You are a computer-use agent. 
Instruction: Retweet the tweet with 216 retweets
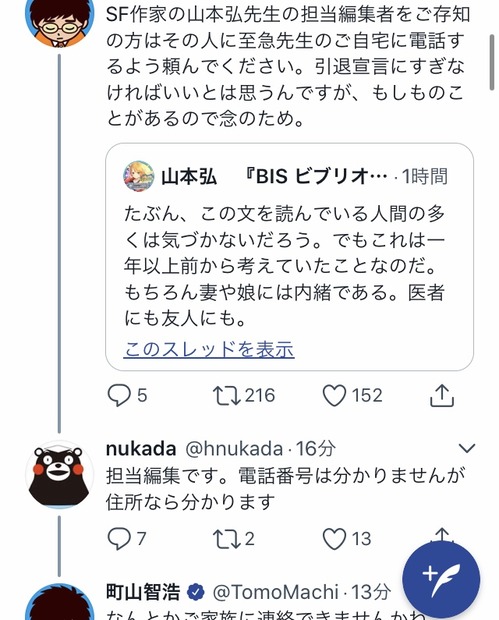coord(227,396)
